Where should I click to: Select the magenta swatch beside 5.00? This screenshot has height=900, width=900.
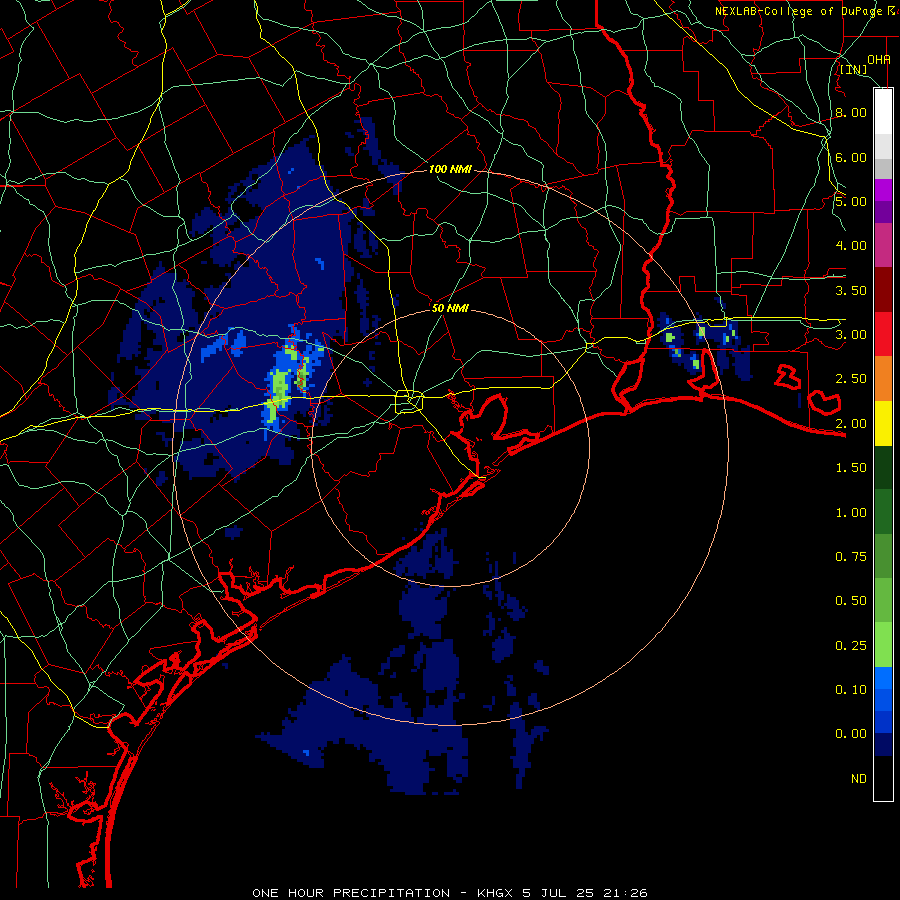pyautogui.click(x=883, y=190)
